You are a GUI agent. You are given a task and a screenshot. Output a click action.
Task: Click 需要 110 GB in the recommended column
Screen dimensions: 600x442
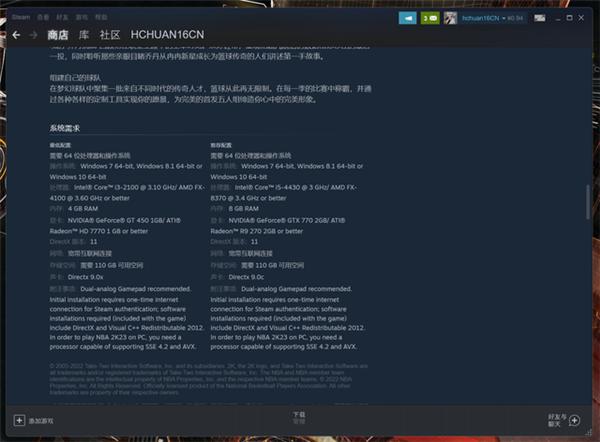tap(272, 265)
